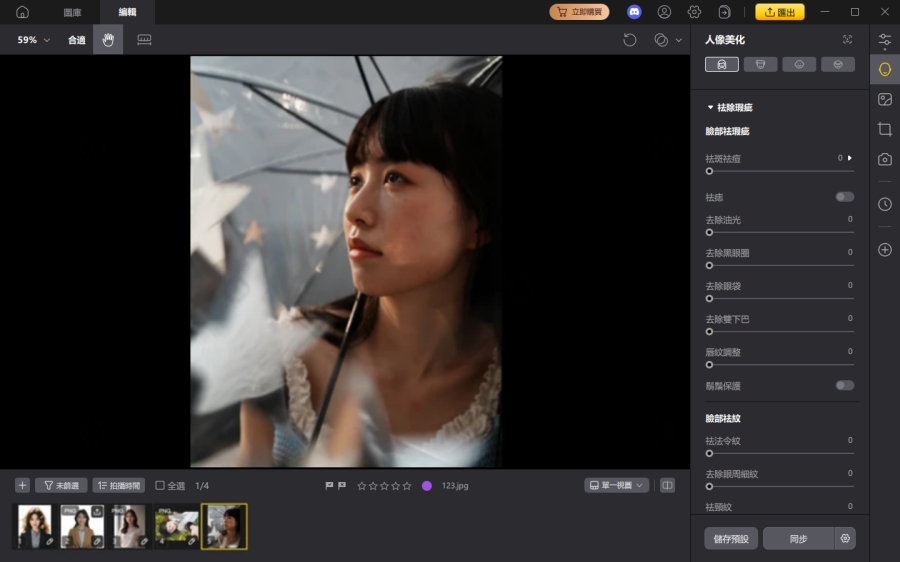The width and height of the screenshot is (900, 562).
Task: Select the second face shape tab
Action: (x=761, y=64)
